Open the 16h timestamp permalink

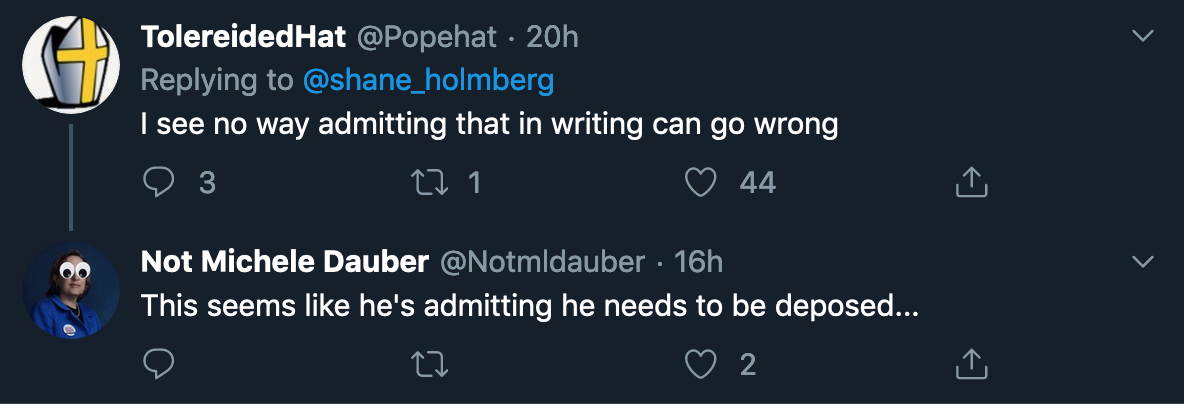(x=698, y=262)
